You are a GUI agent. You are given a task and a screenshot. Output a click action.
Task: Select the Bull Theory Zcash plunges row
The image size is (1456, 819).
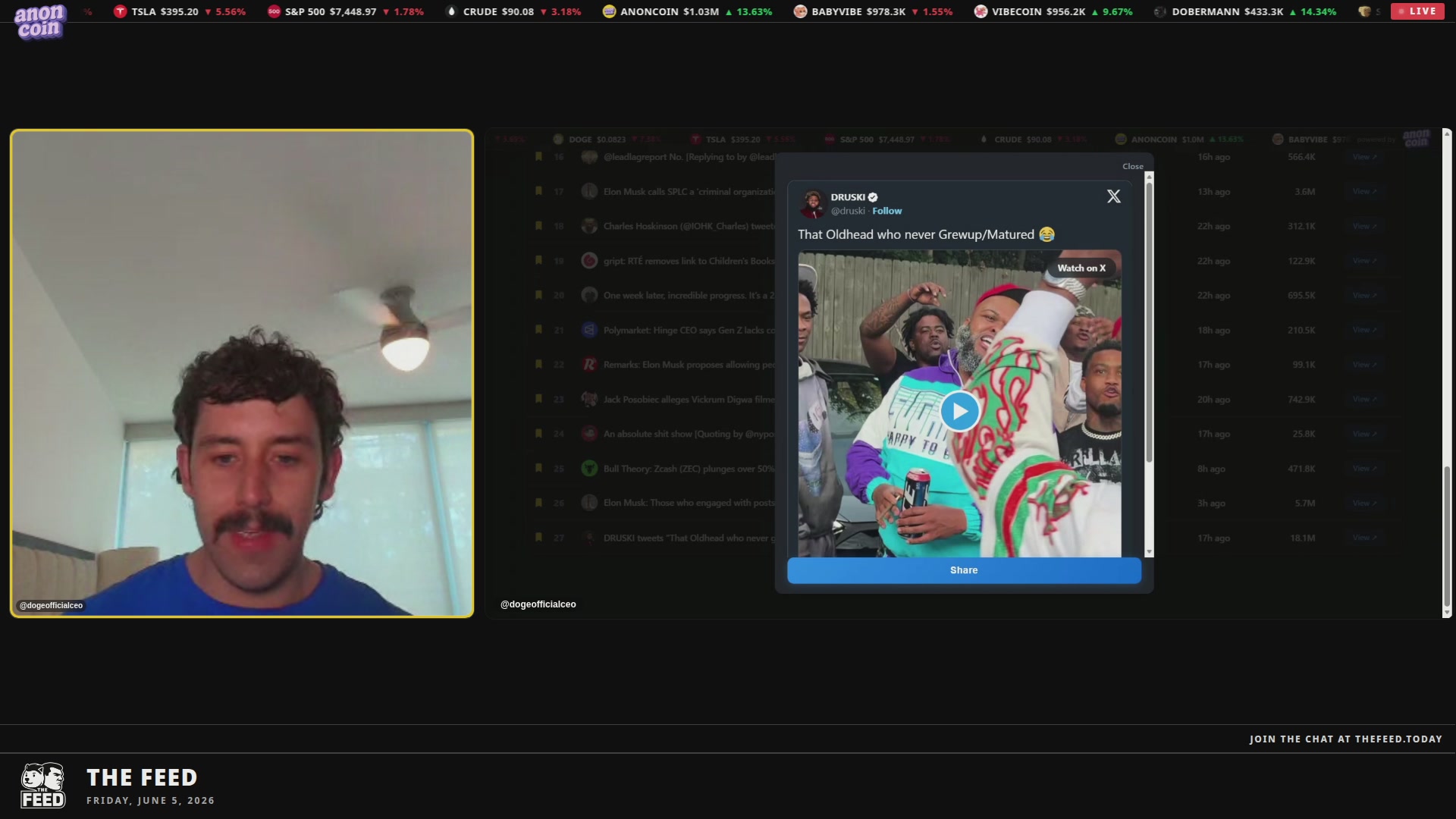pos(963,469)
